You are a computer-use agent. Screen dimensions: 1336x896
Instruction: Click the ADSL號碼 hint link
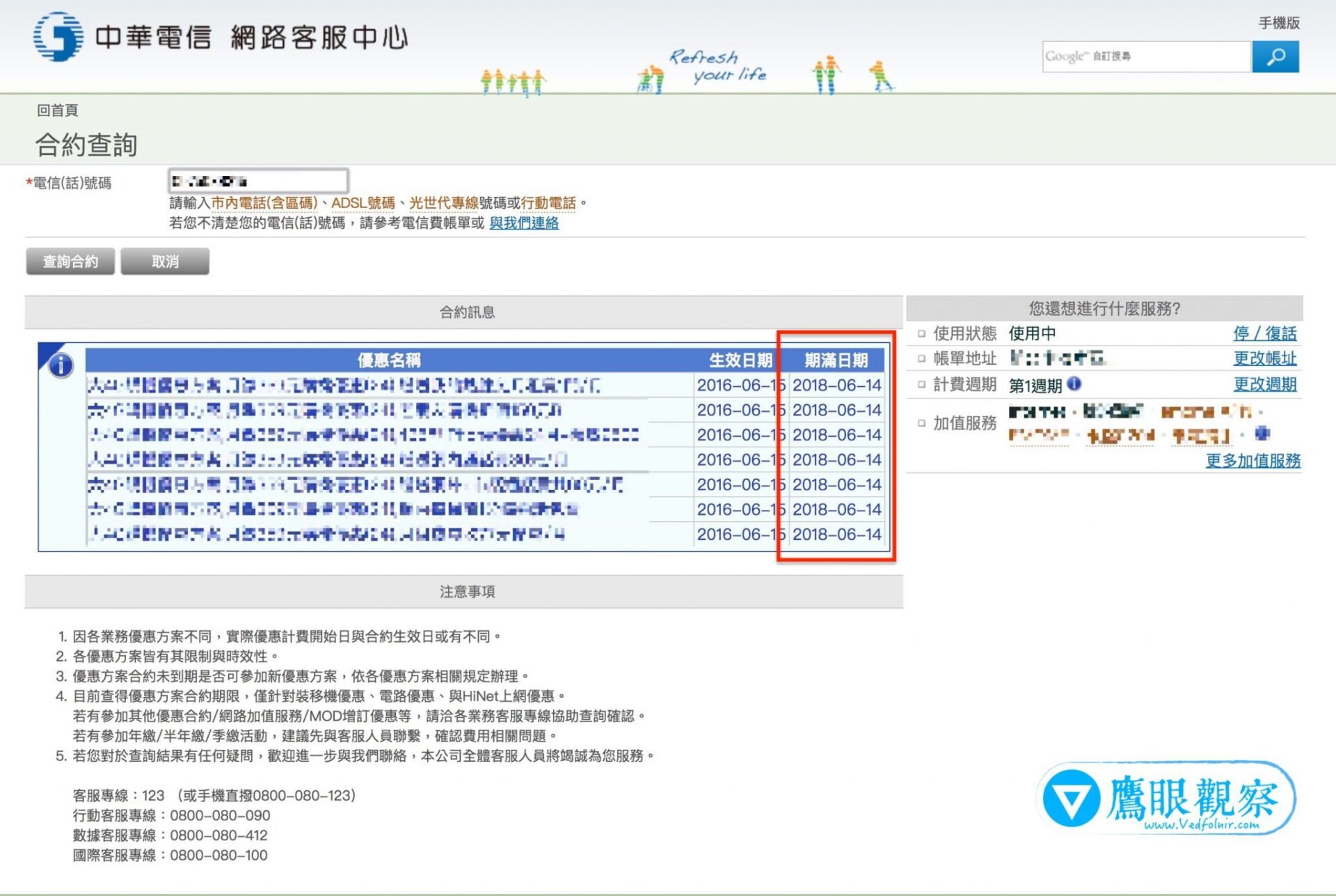coord(363,202)
